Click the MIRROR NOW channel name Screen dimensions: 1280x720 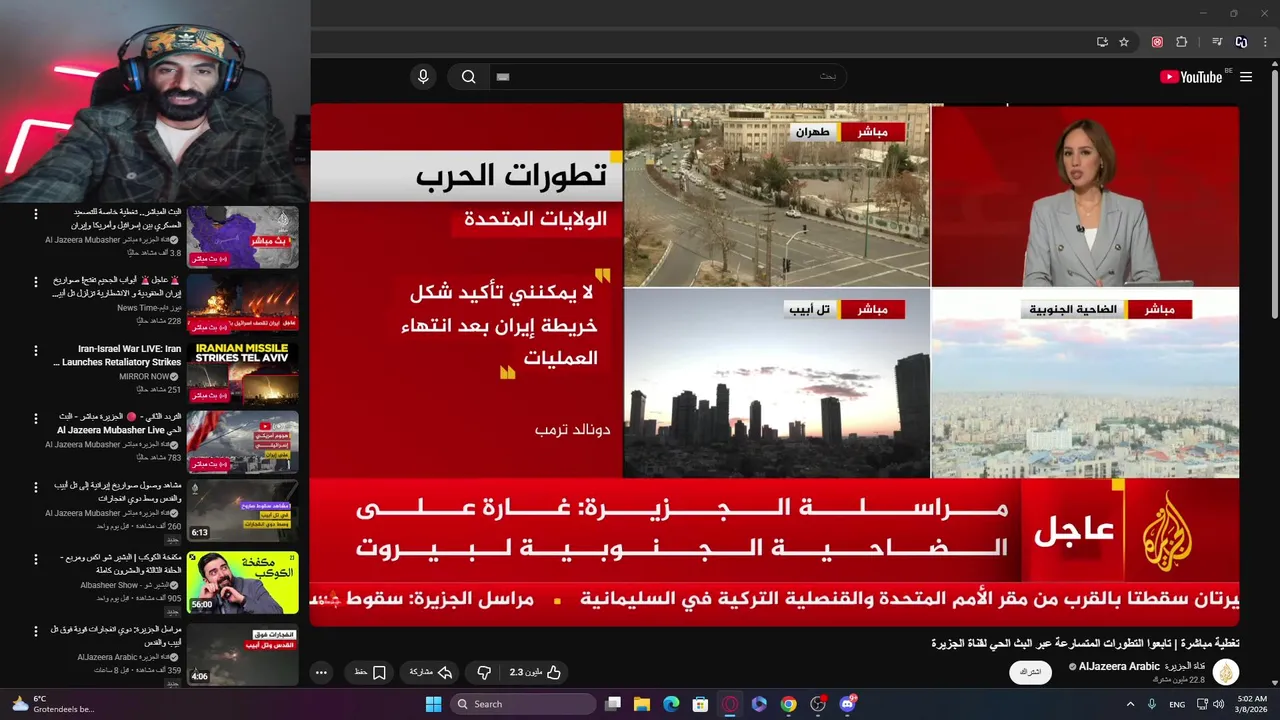[x=144, y=376]
